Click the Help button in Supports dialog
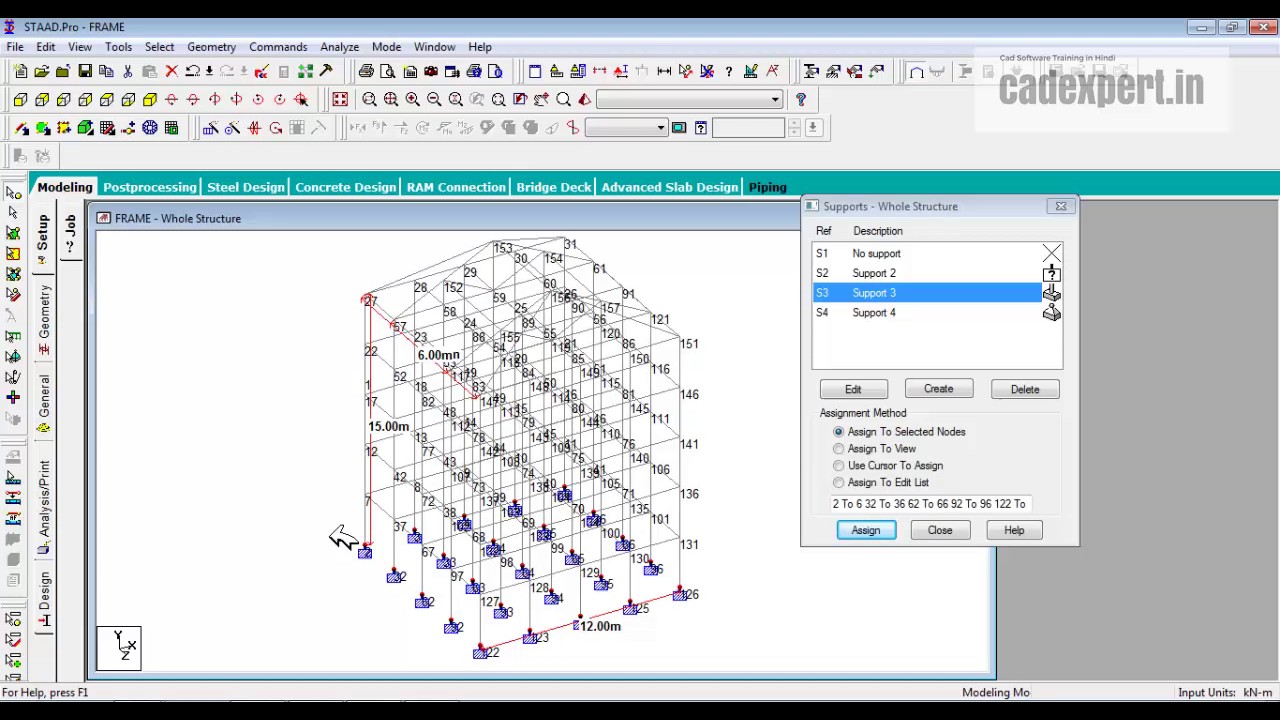This screenshot has width=1280, height=720. pos(1014,530)
